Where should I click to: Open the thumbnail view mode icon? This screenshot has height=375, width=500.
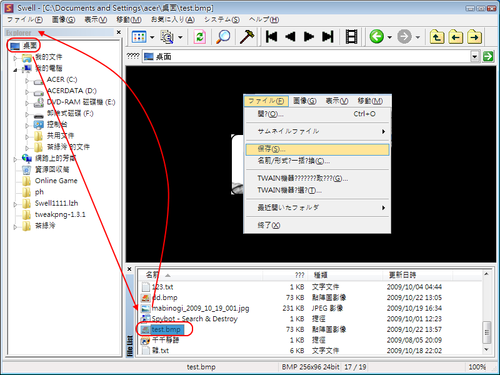click(x=139, y=37)
